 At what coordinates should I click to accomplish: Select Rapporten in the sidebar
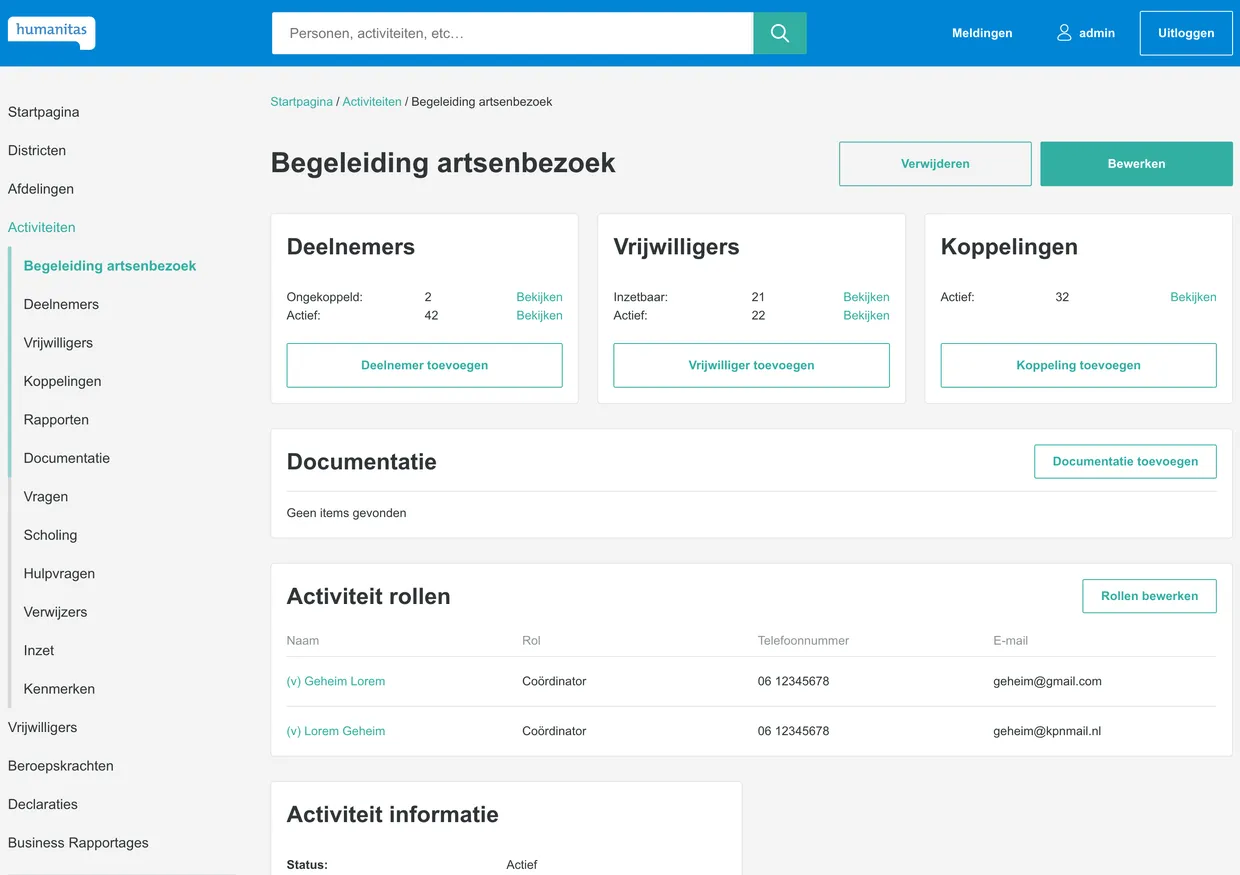55,419
